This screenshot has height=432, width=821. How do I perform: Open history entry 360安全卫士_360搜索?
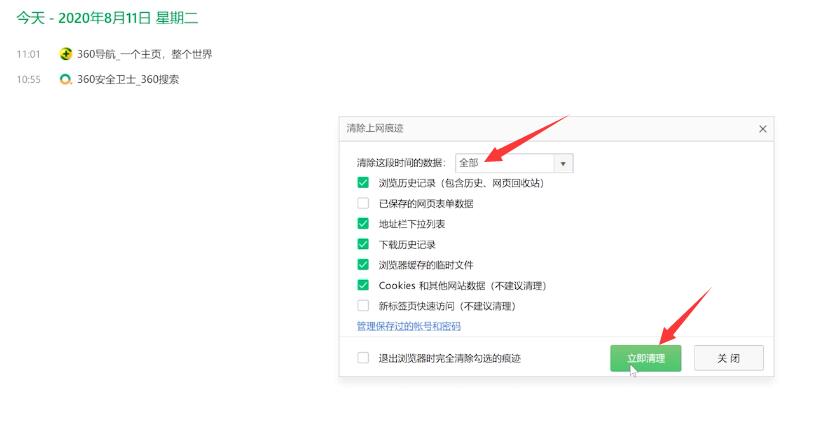coord(128,79)
